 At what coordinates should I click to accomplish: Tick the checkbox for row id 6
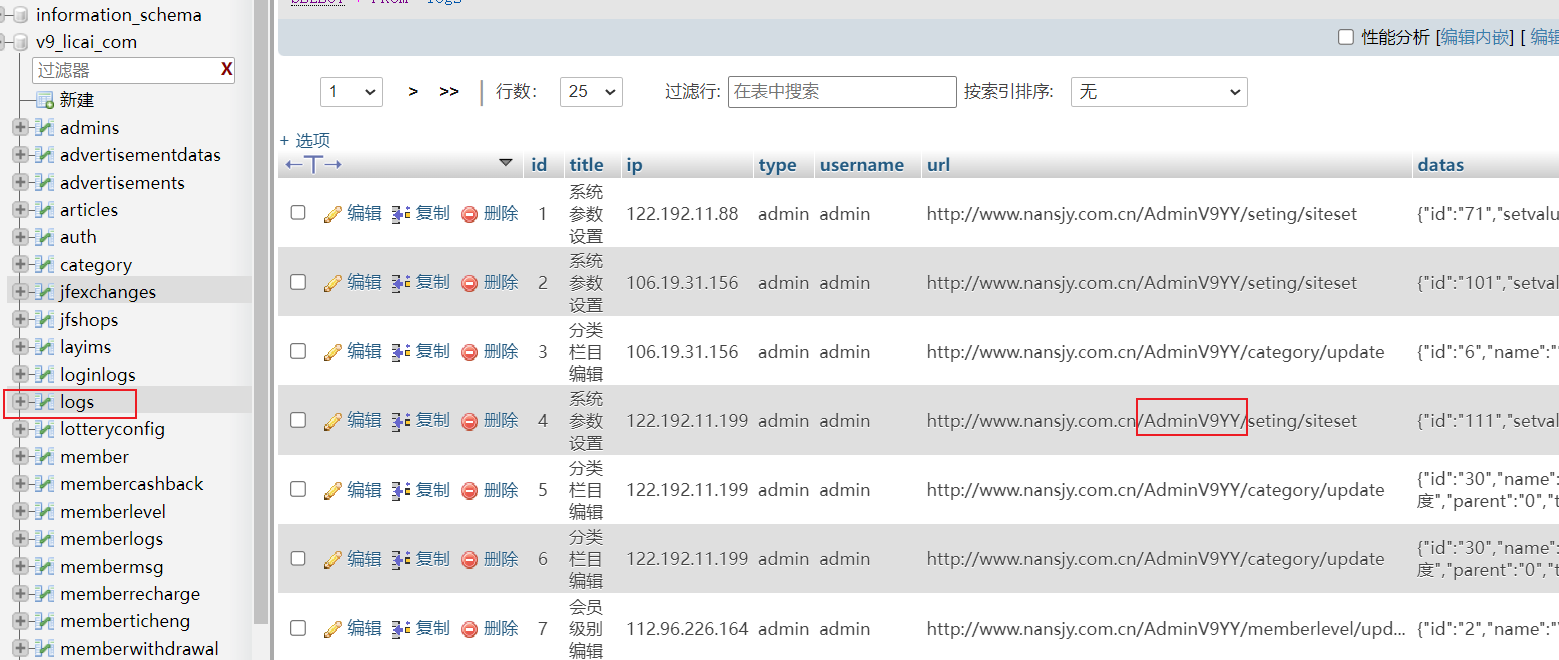click(298, 558)
